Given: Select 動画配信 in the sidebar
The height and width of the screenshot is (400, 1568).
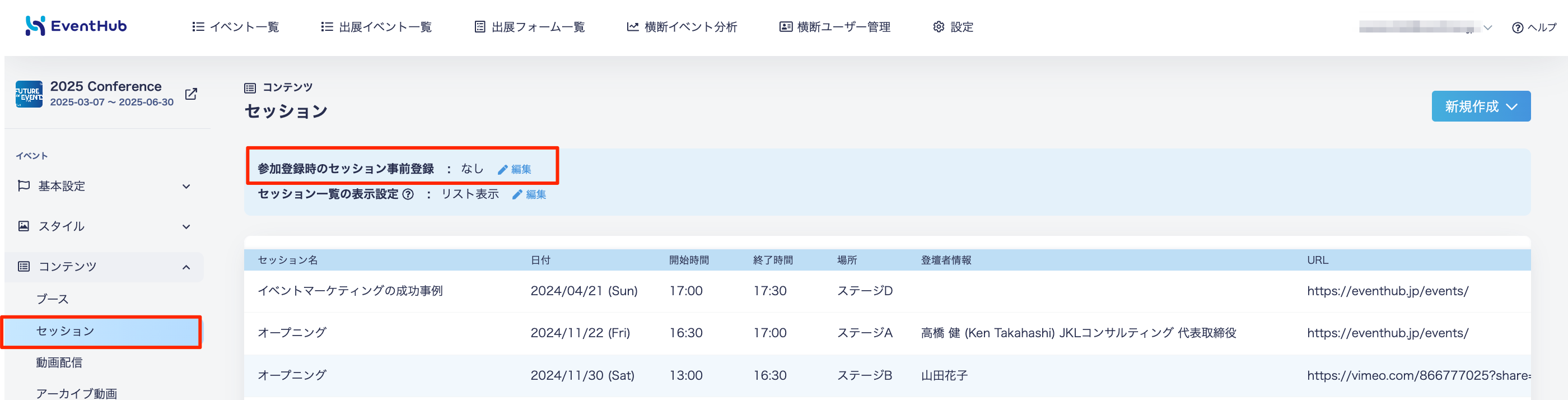Looking at the screenshot, I should coord(59,362).
